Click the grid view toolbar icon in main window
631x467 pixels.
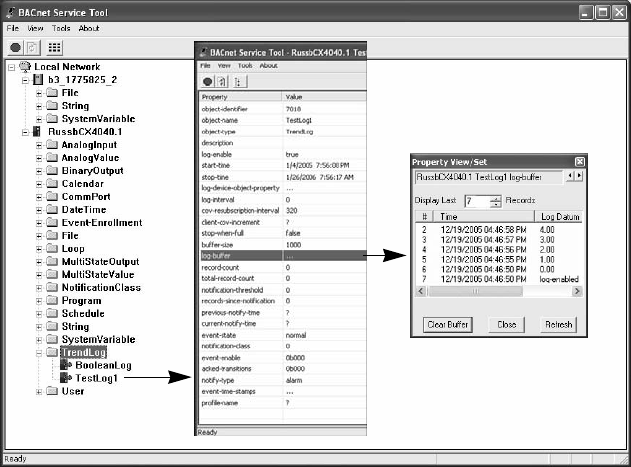coord(54,48)
